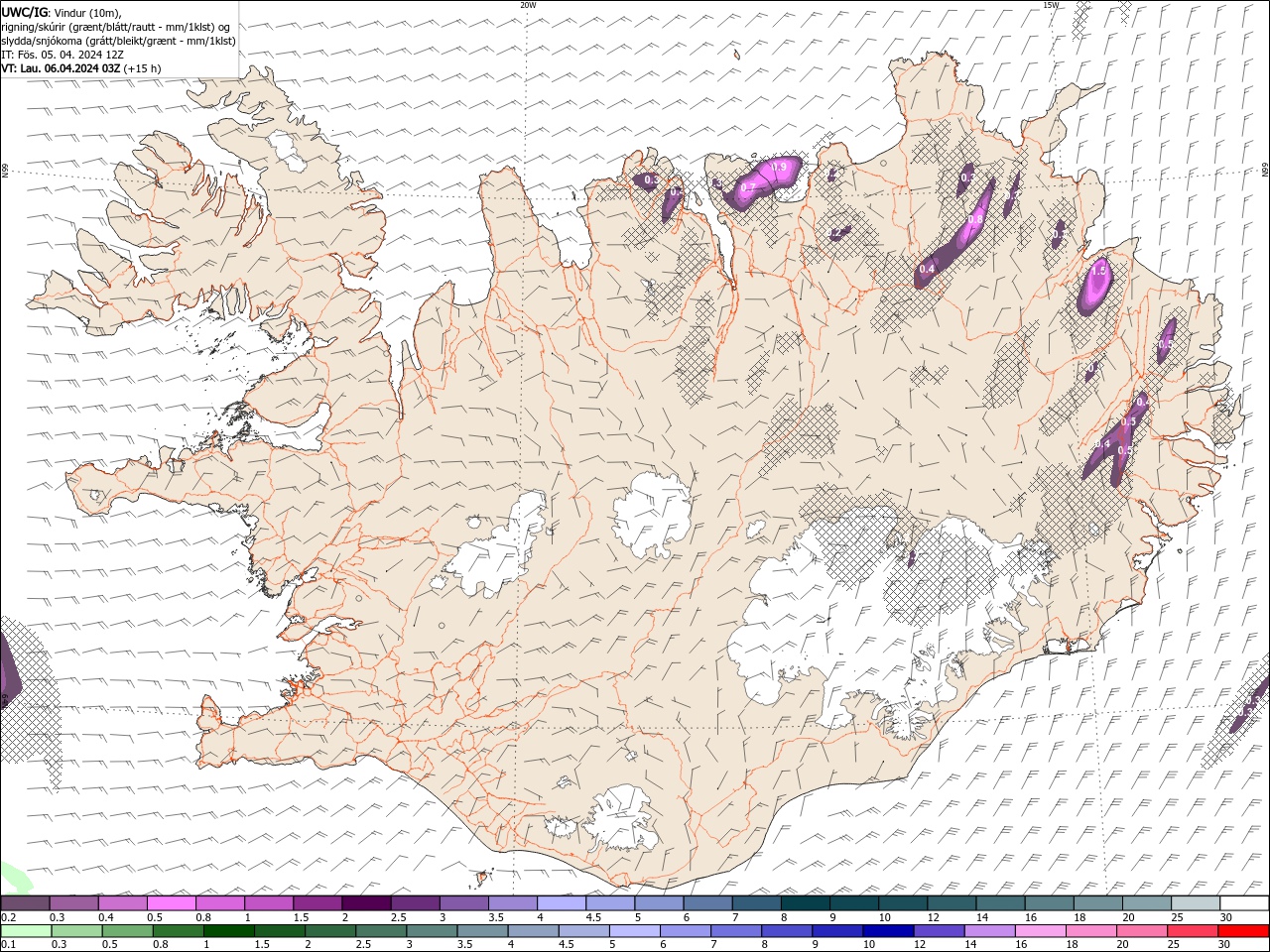
Task: Click the snow scale swatch labeled 3.5
Action: pyautogui.click(x=513, y=903)
